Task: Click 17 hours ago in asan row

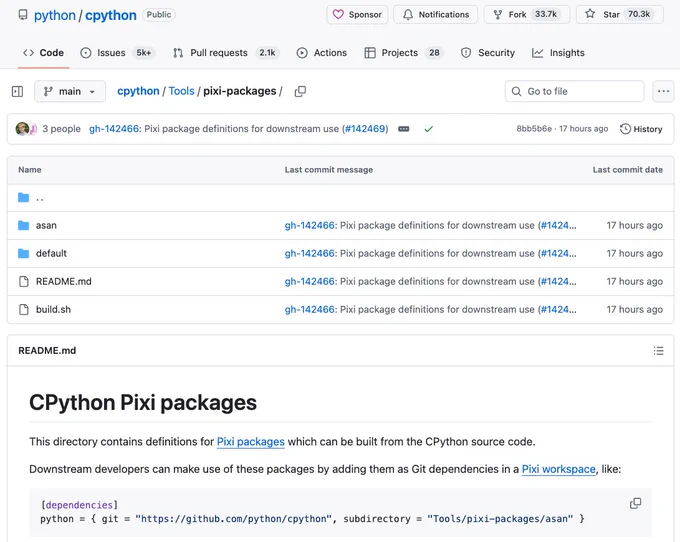Action: (634, 225)
